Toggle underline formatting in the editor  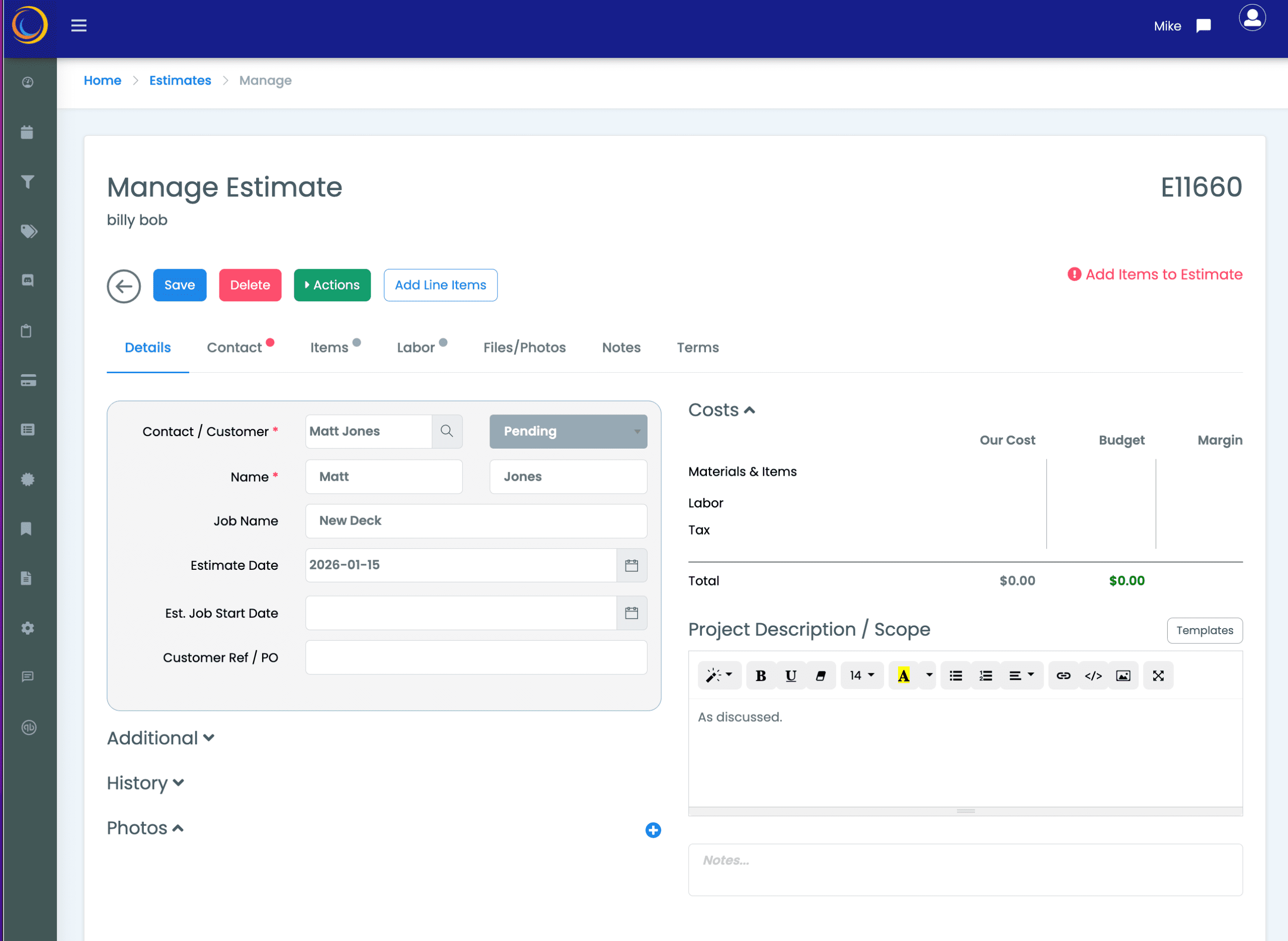coord(790,675)
